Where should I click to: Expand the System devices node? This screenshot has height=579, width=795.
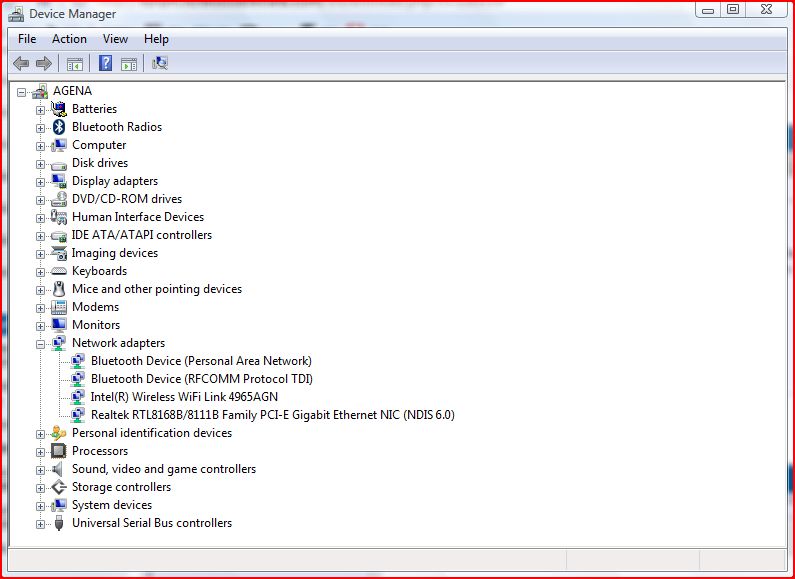[41, 506]
